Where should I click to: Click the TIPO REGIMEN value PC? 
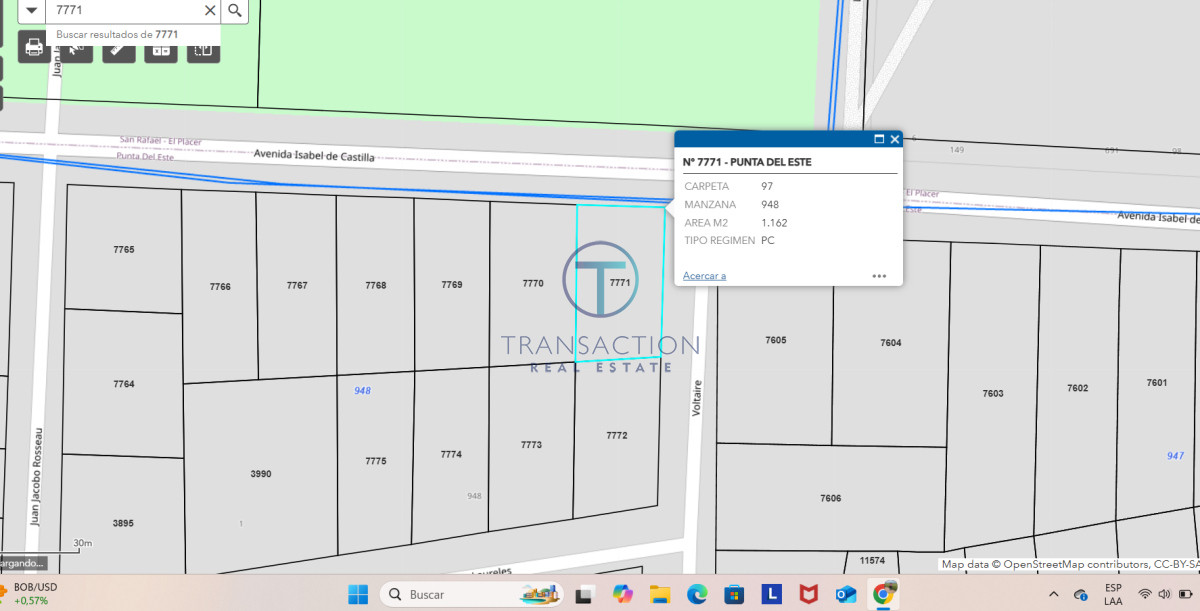pyautogui.click(x=768, y=240)
